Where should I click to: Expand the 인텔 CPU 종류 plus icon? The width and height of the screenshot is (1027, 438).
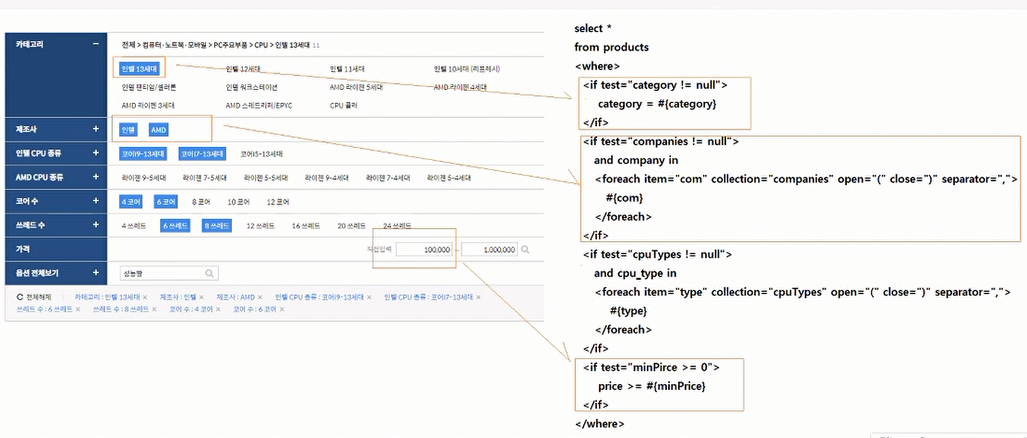pos(96,153)
